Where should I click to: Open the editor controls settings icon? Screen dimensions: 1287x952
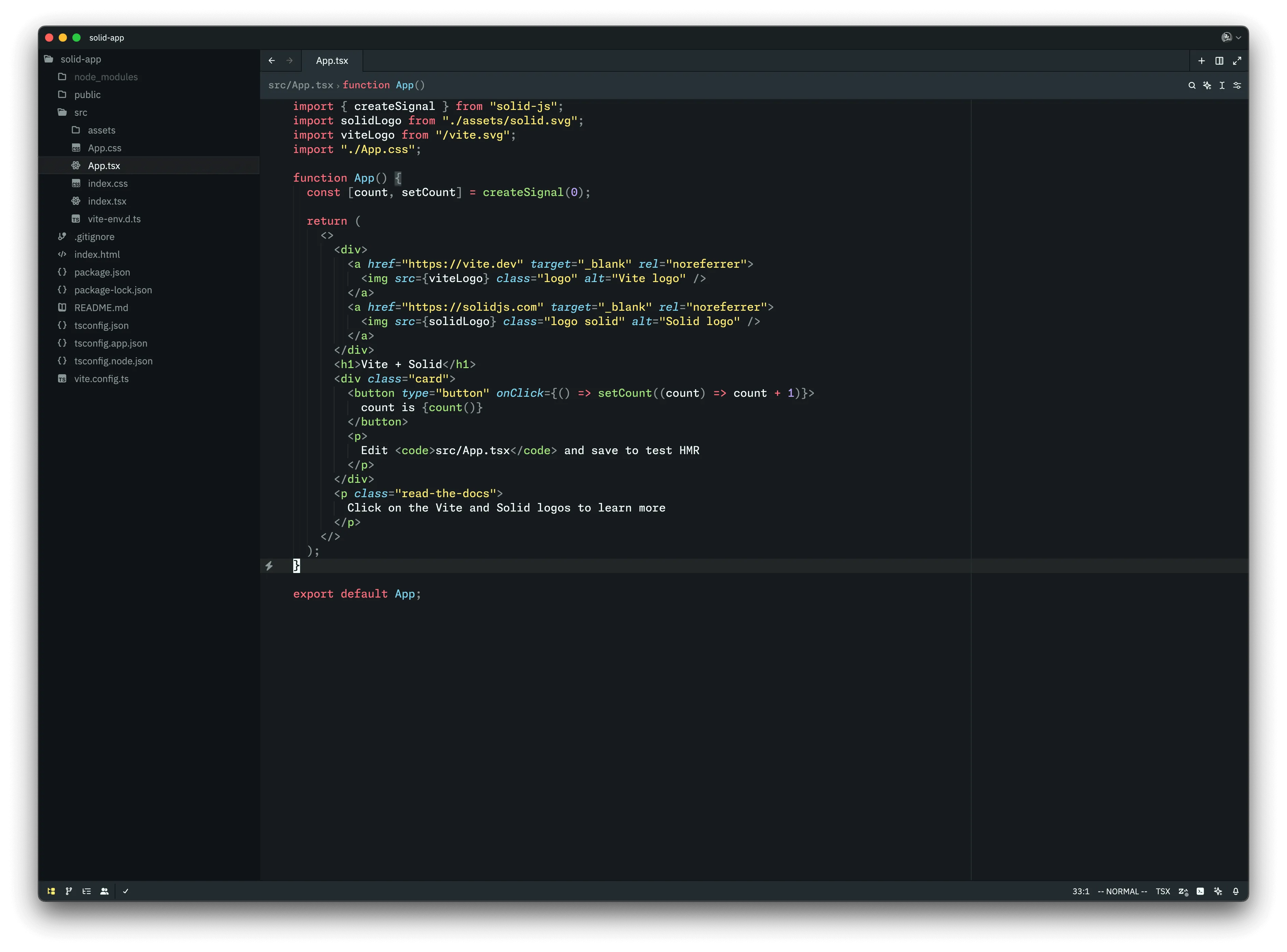pyautogui.click(x=1237, y=85)
